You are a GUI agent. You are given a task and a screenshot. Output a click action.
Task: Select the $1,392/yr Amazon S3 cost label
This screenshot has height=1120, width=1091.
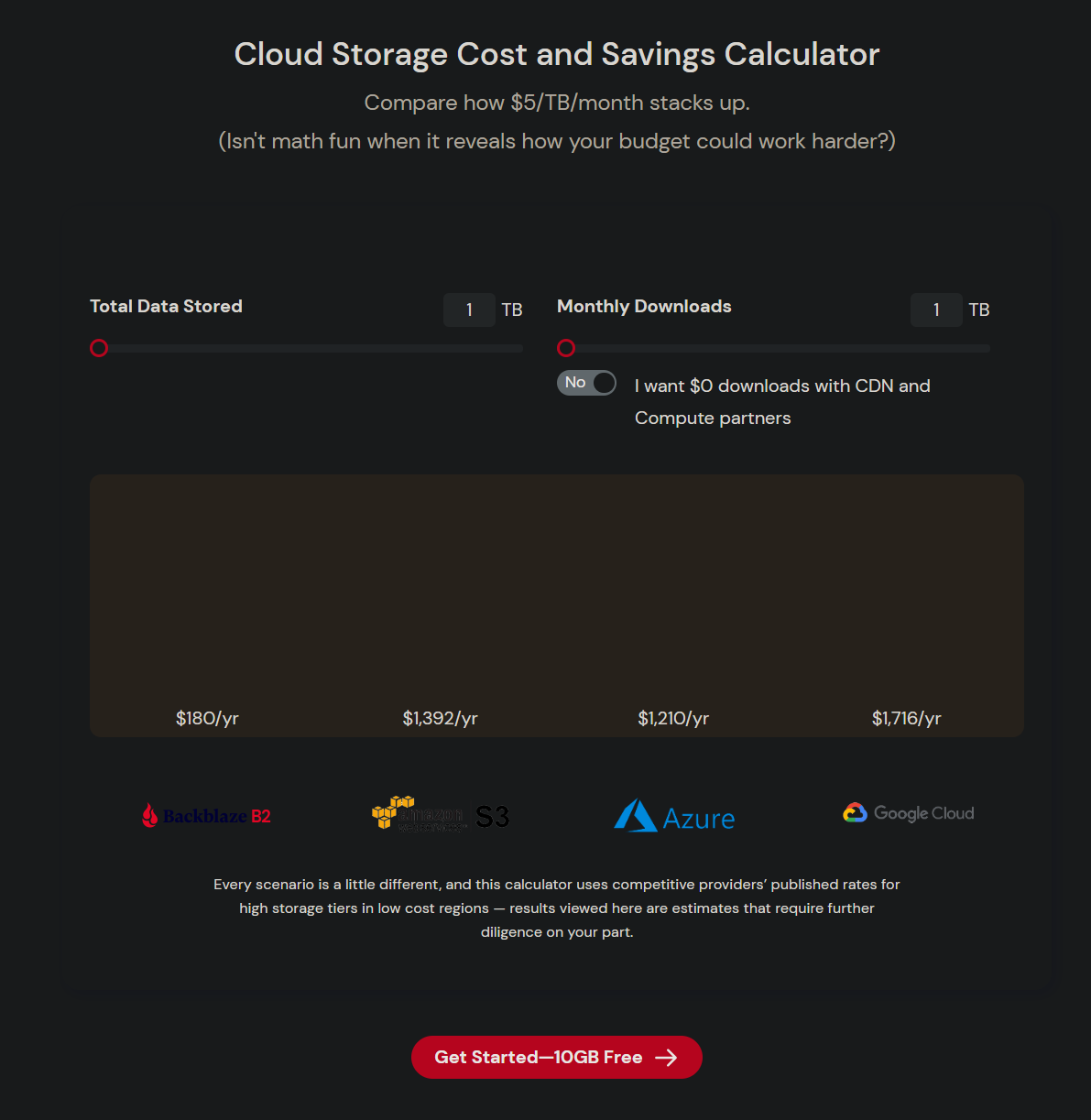(x=441, y=718)
